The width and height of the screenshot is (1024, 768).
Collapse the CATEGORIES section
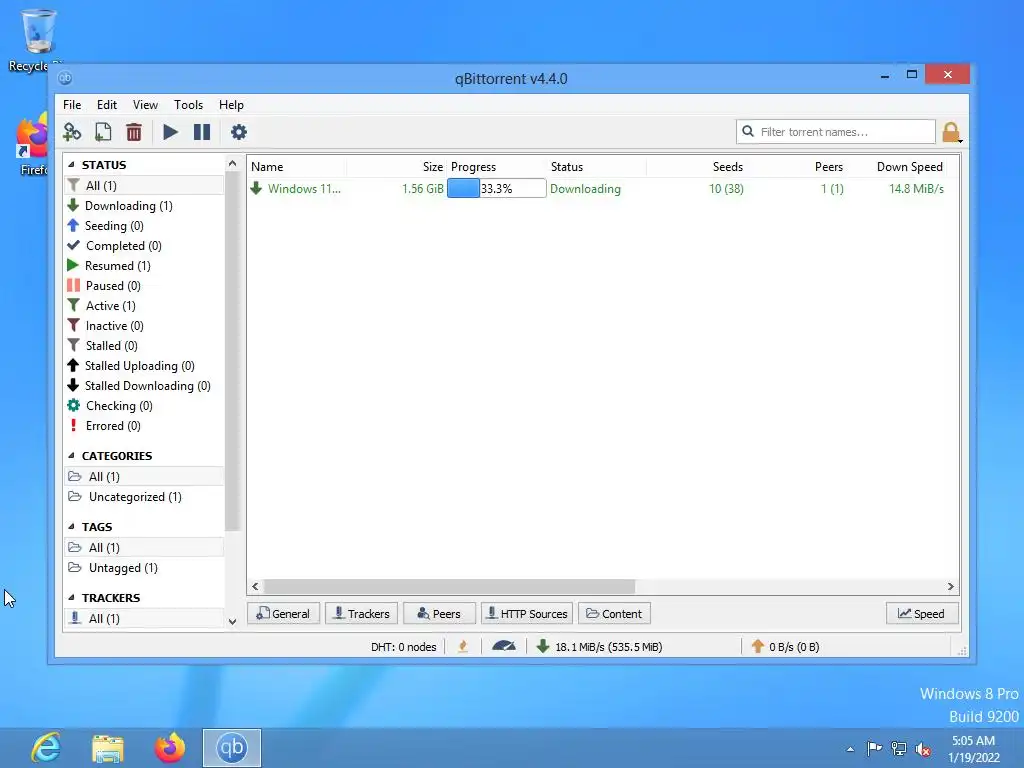coord(72,455)
